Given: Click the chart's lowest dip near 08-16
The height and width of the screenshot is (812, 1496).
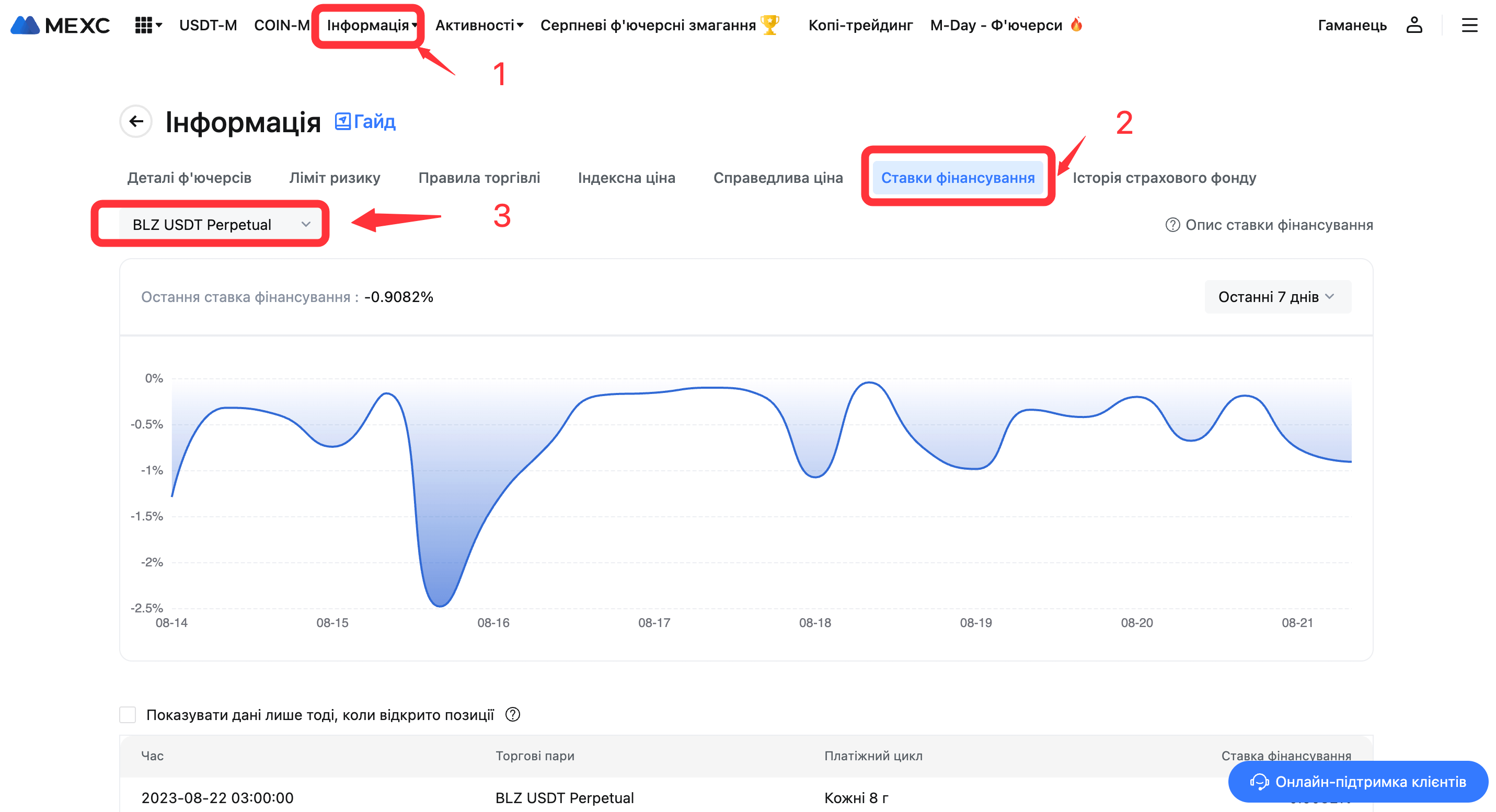Looking at the screenshot, I should (x=440, y=606).
